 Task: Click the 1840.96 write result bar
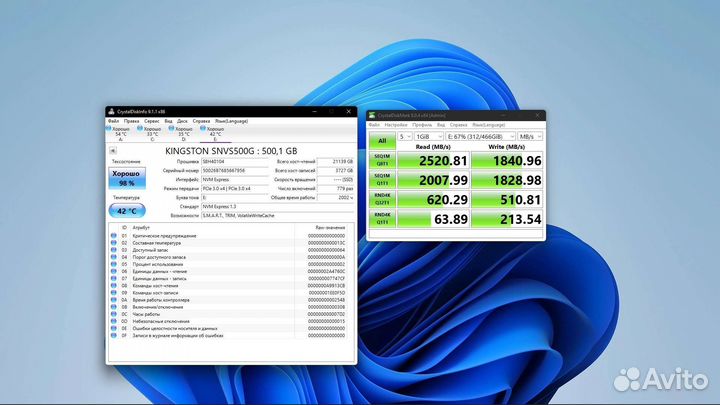tap(507, 160)
